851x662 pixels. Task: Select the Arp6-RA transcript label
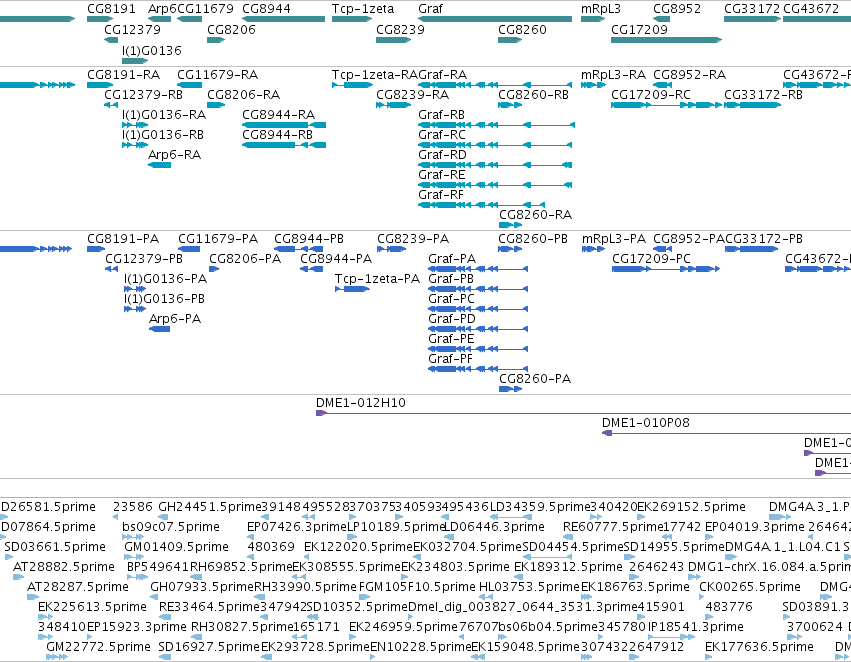174,155
